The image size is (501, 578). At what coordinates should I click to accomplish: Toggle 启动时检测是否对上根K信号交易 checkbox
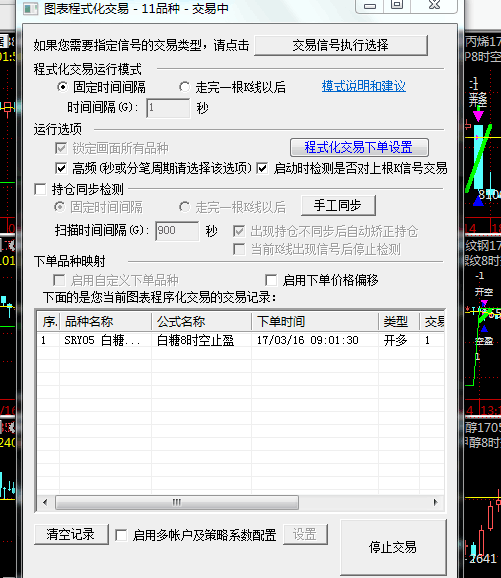[262, 168]
